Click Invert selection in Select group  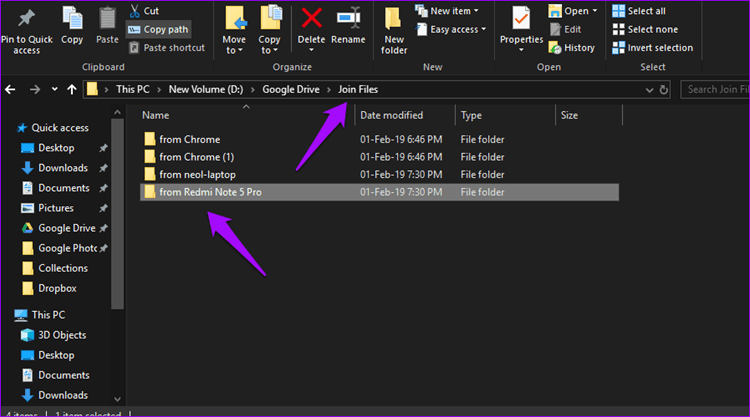point(652,48)
